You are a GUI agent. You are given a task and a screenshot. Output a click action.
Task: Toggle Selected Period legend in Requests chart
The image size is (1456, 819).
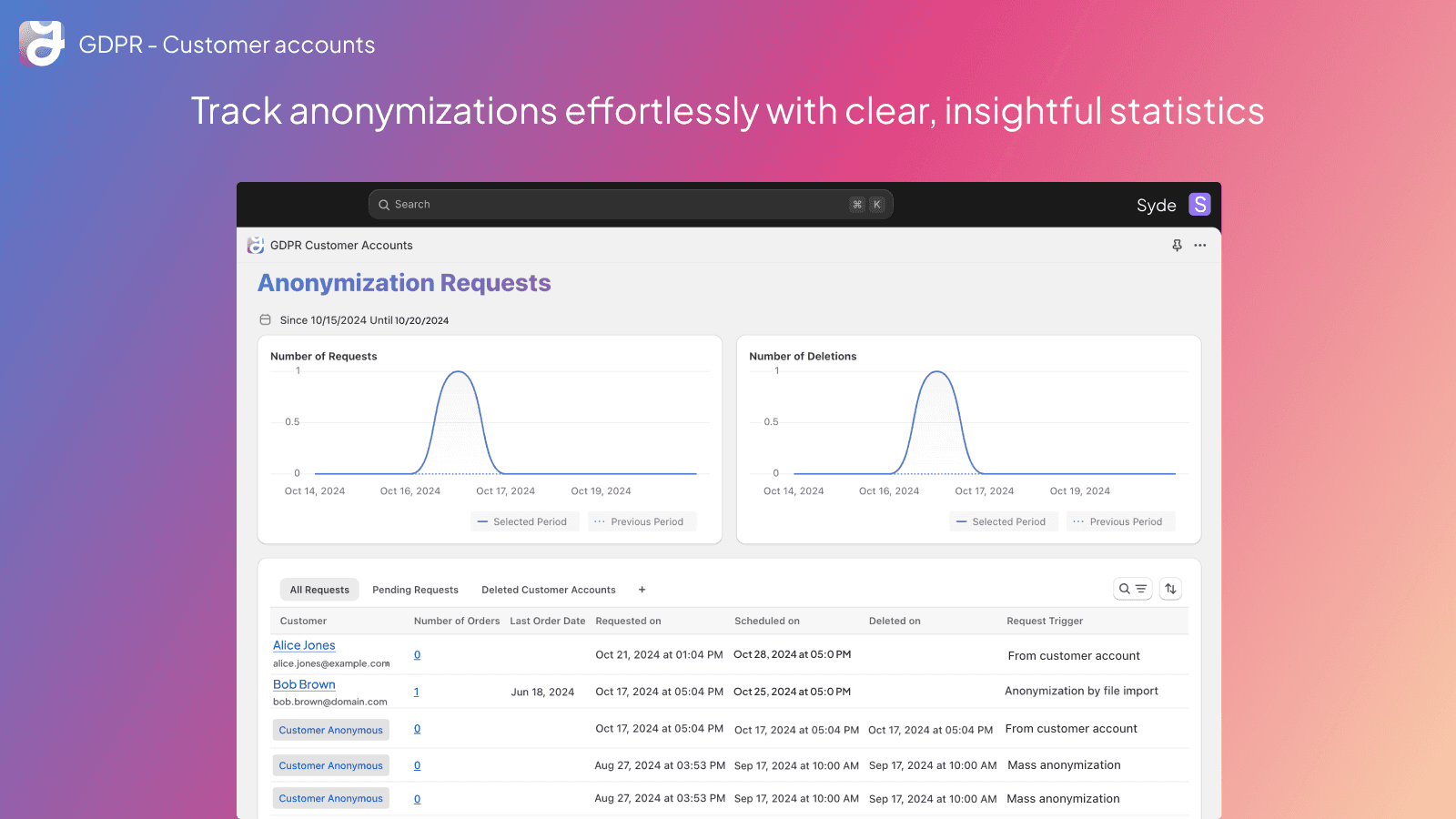[523, 521]
